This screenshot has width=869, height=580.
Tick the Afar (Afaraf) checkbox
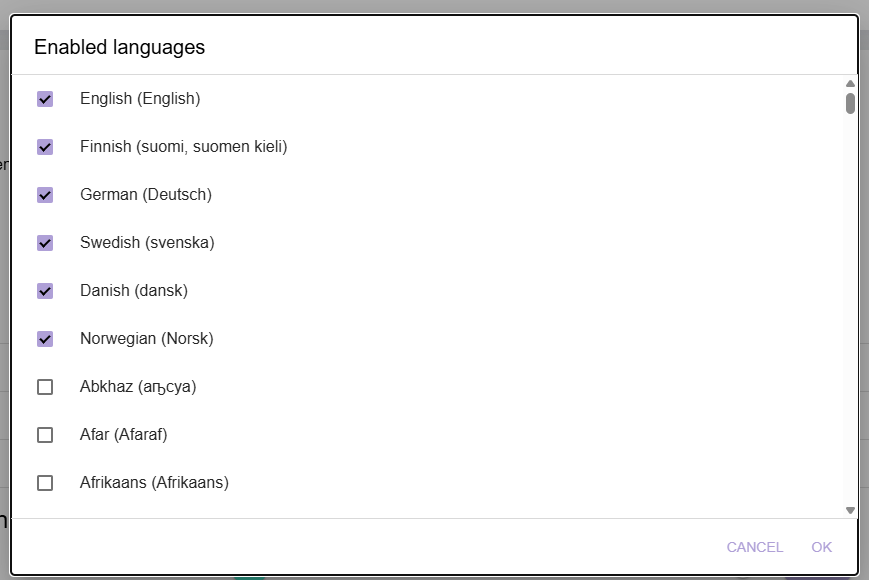click(45, 435)
